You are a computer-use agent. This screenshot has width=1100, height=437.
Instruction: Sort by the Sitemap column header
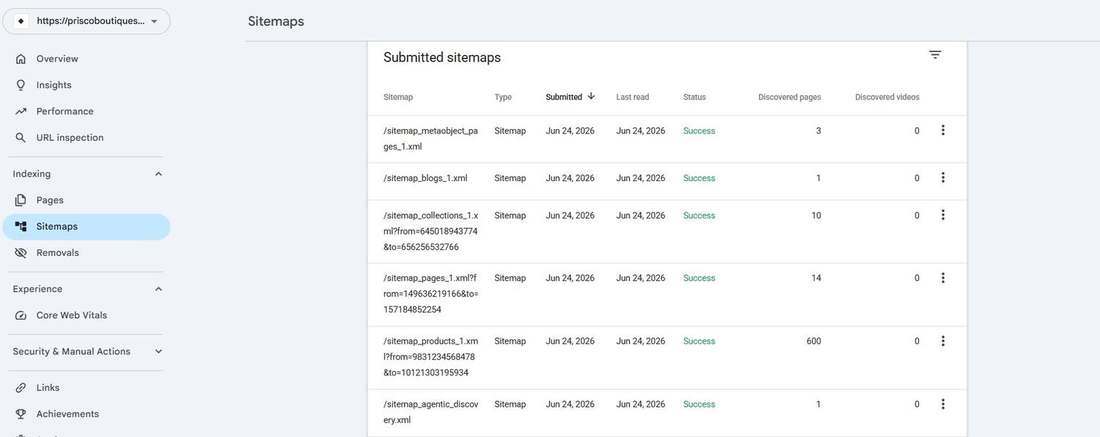pos(398,98)
